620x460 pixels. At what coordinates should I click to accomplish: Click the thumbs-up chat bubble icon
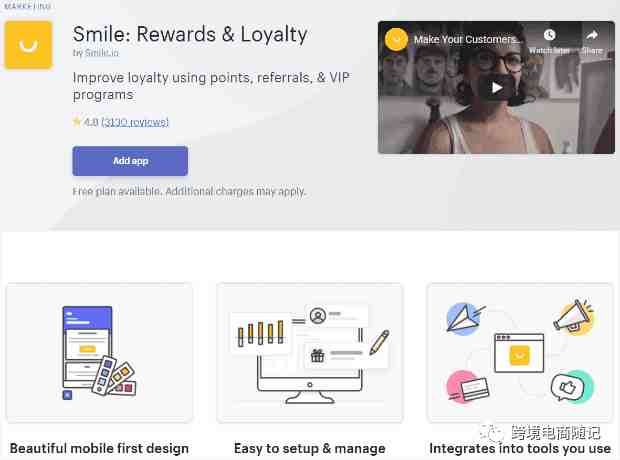point(572,386)
